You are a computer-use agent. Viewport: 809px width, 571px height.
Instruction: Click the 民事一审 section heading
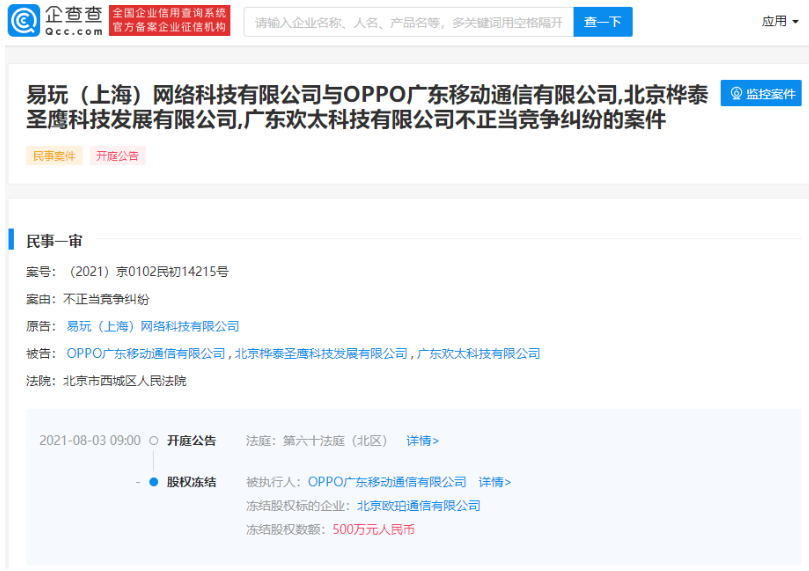[54, 241]
